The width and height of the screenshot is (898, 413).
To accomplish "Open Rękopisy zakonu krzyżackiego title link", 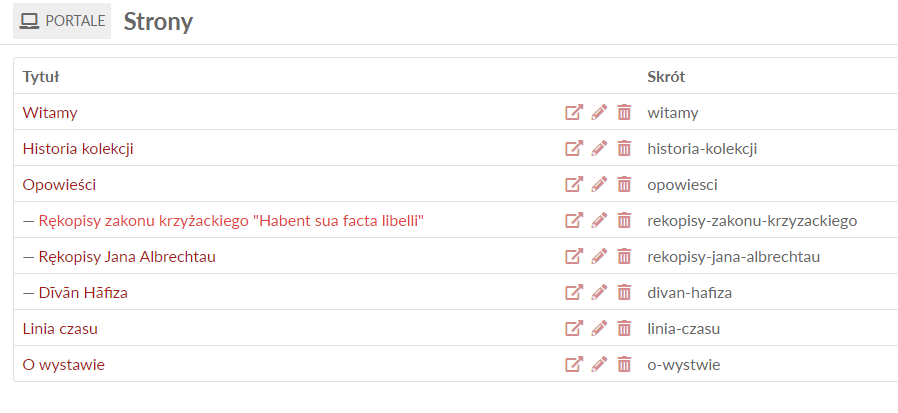I will coord(231,221).
